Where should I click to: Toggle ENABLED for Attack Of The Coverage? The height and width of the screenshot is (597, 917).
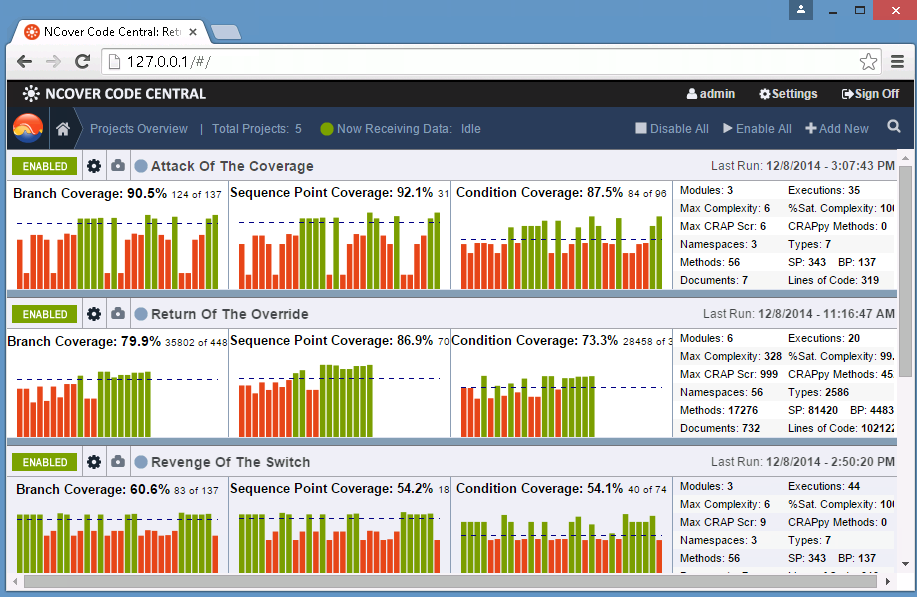44,166
